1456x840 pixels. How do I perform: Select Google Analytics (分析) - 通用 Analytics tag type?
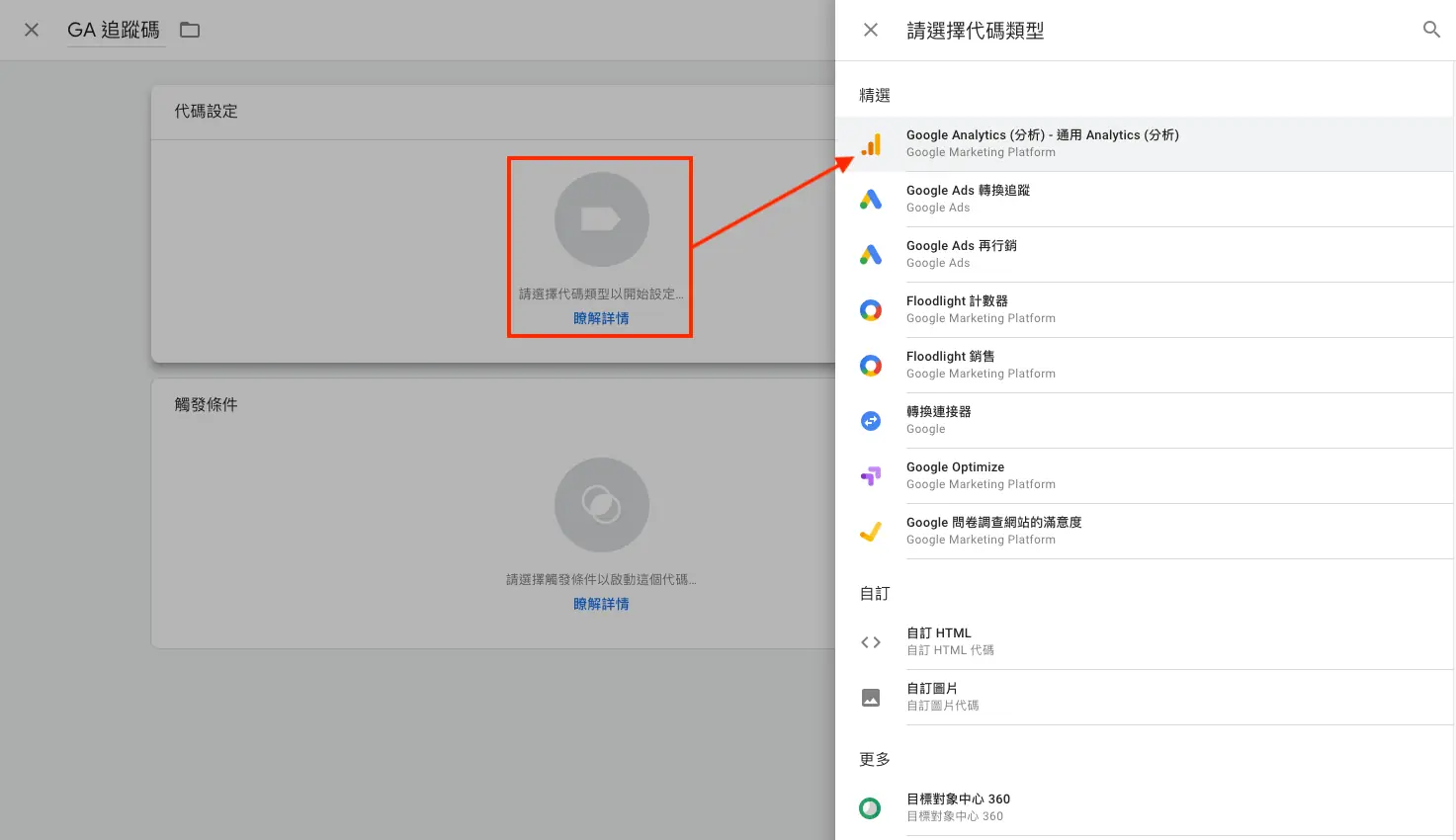[1145, 144]
